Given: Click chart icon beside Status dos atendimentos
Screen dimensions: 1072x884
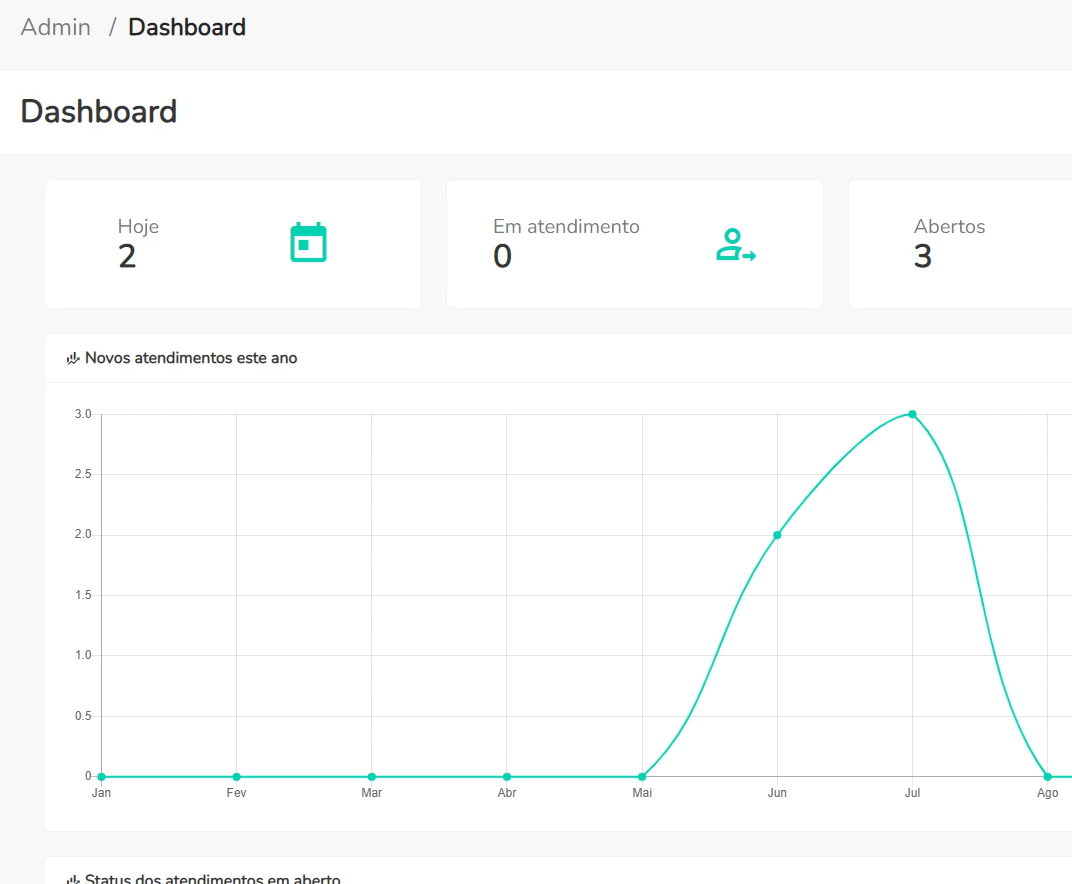Looking at the screenshot, I should (x=73, y=878).
